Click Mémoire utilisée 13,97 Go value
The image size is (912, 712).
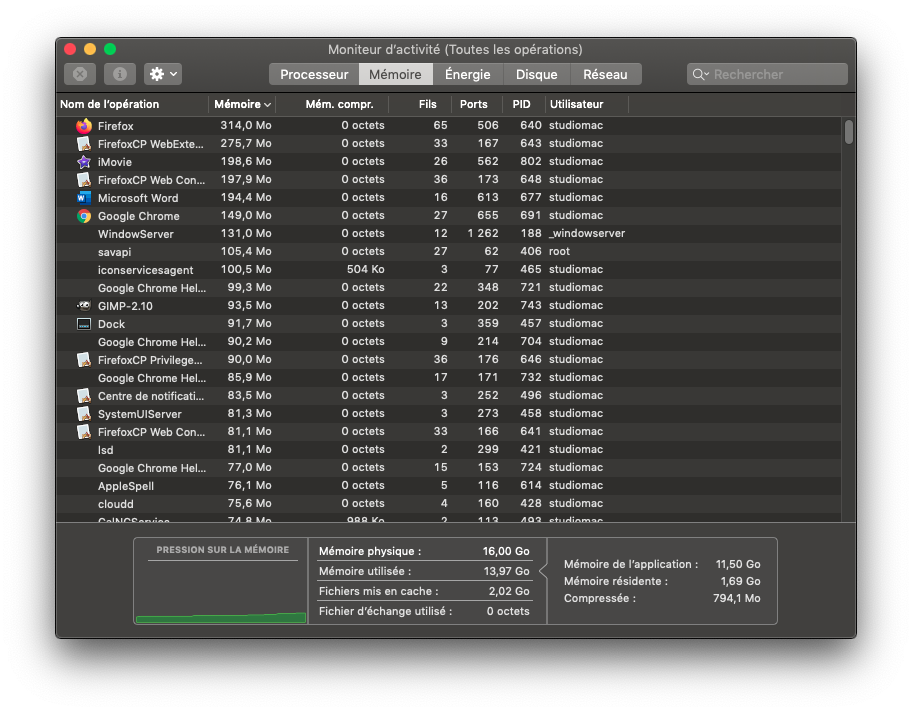pos(506,571)
